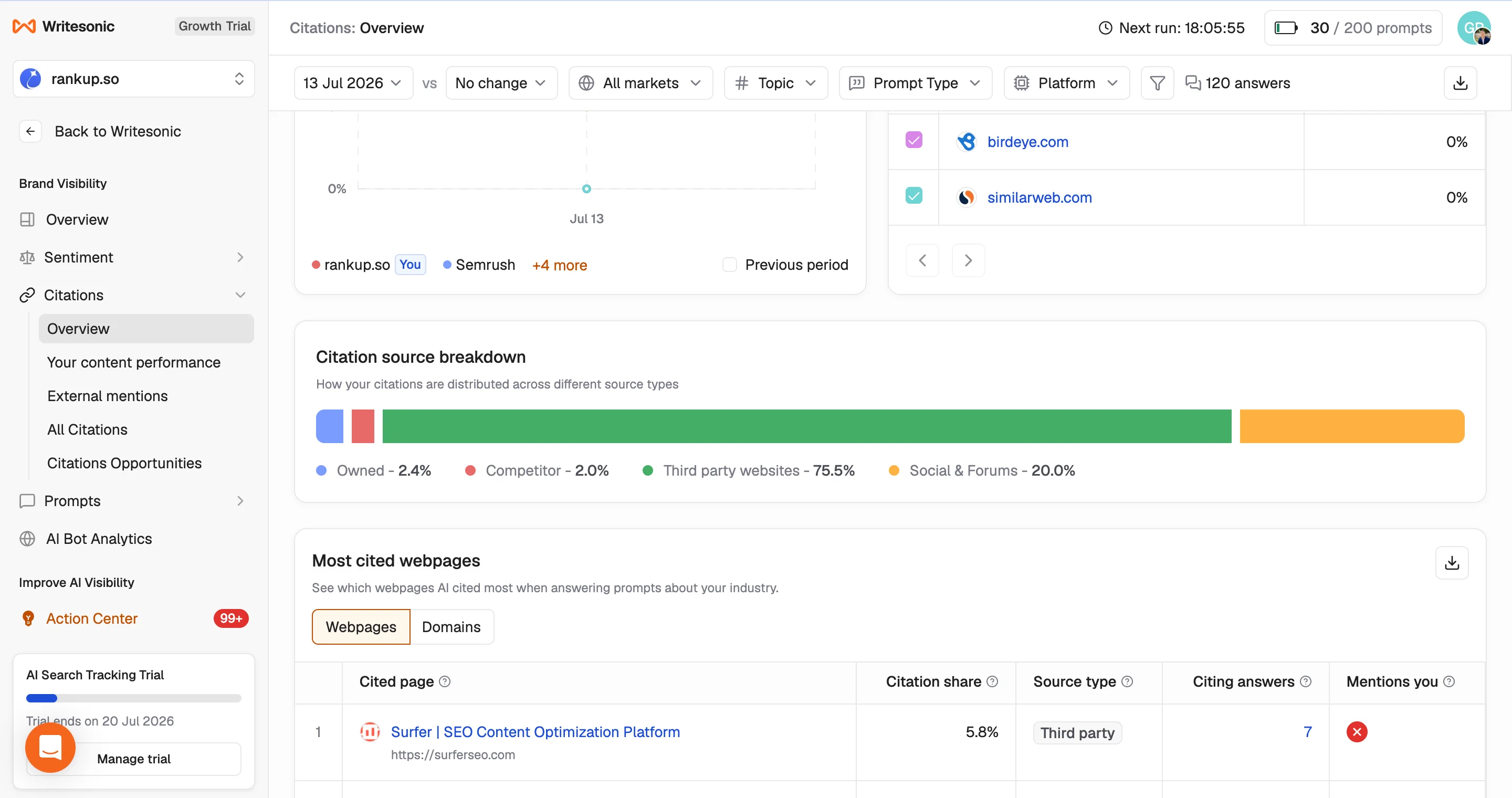Open All Citations page
The width and height of the screenshot is (1512, 798).
[x=88, y=429]
